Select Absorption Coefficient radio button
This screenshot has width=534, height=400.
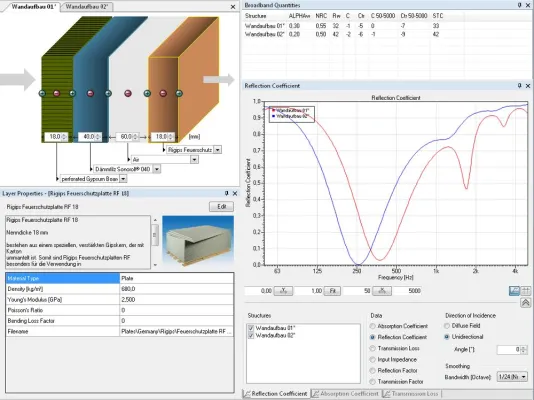(x=373, y=326)
